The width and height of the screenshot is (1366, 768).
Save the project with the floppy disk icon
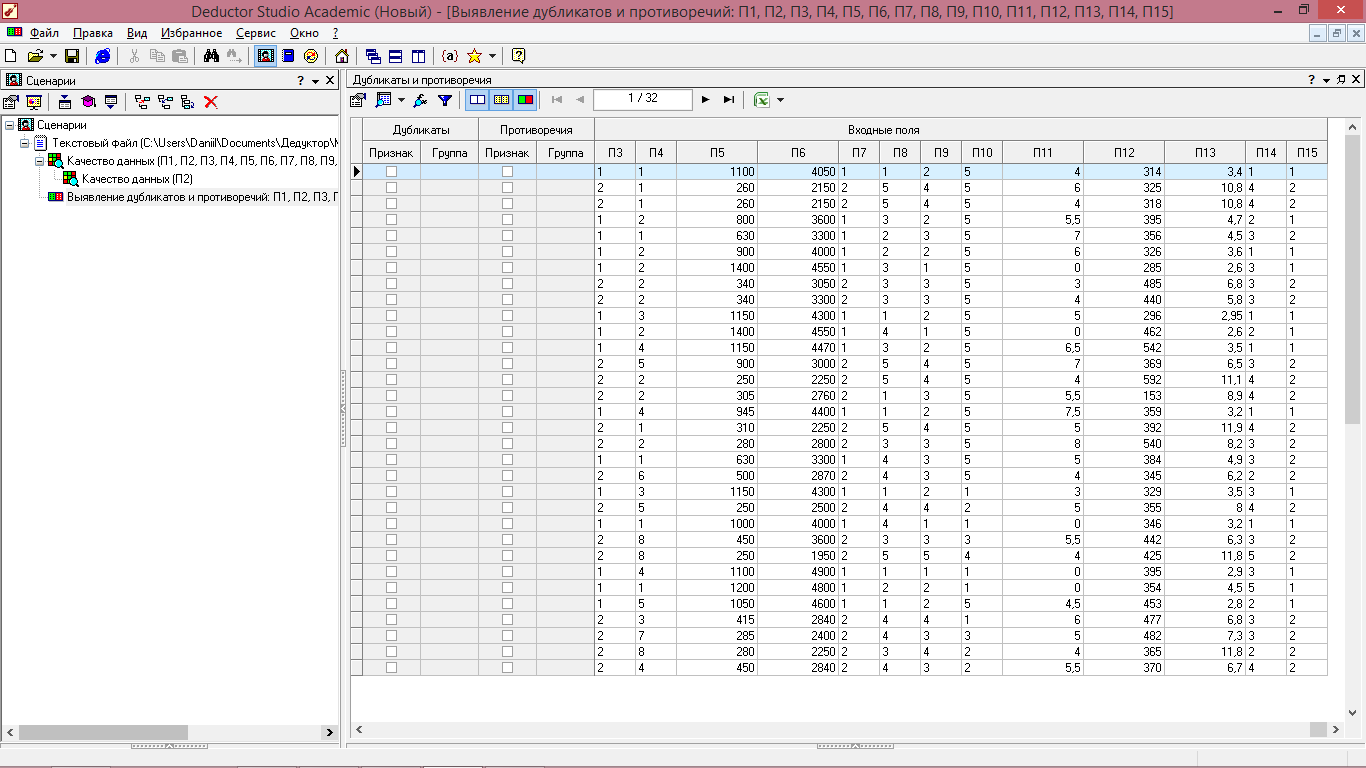point(72,56)
